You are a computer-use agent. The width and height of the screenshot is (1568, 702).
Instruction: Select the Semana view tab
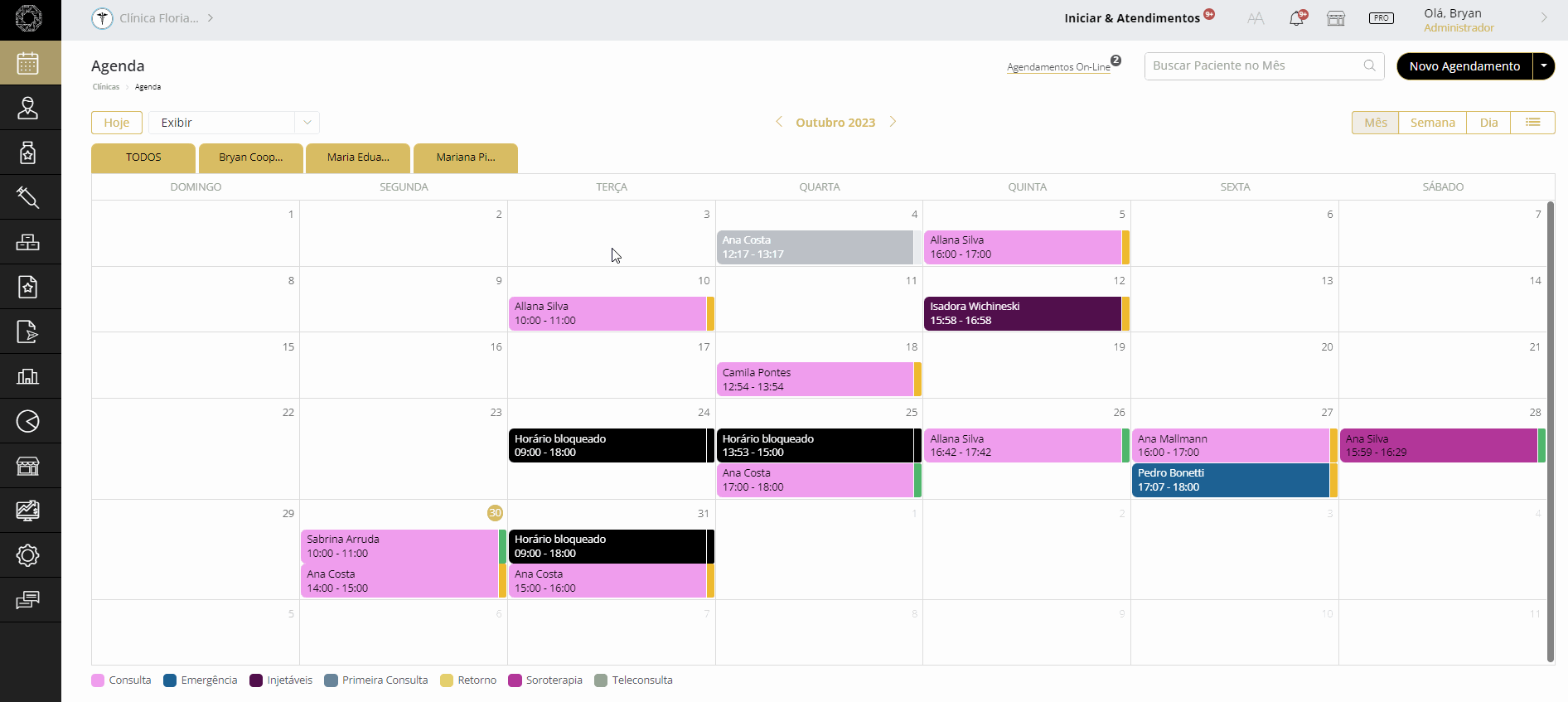tap(1432, 123)
